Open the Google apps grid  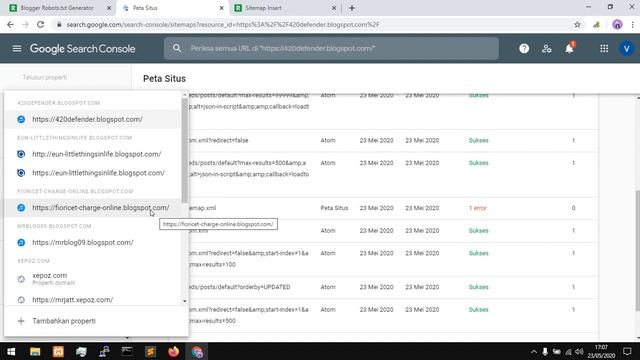604,49
